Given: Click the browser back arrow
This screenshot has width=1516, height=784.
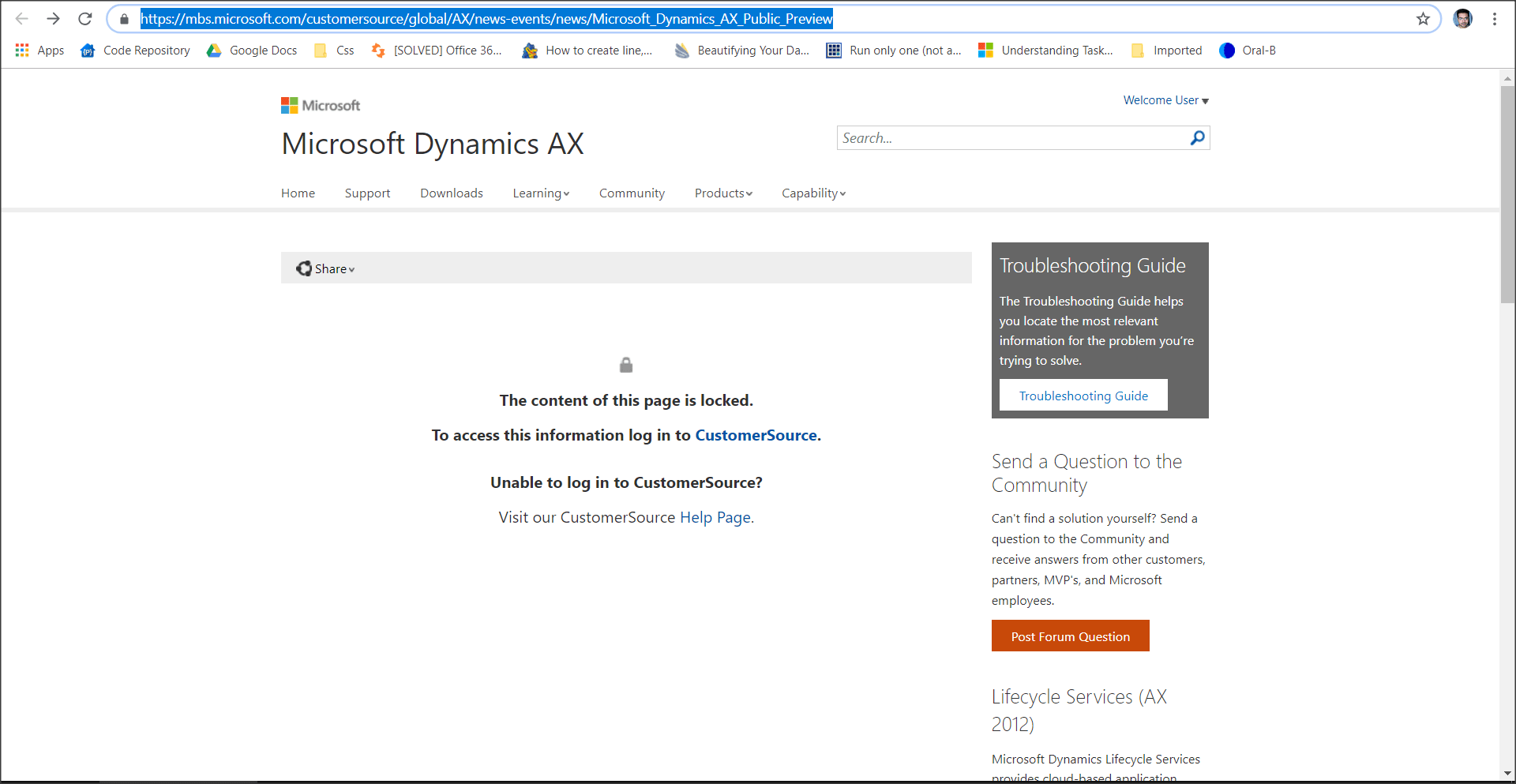Looking at the screenshot, I should [x=22, y=19].
